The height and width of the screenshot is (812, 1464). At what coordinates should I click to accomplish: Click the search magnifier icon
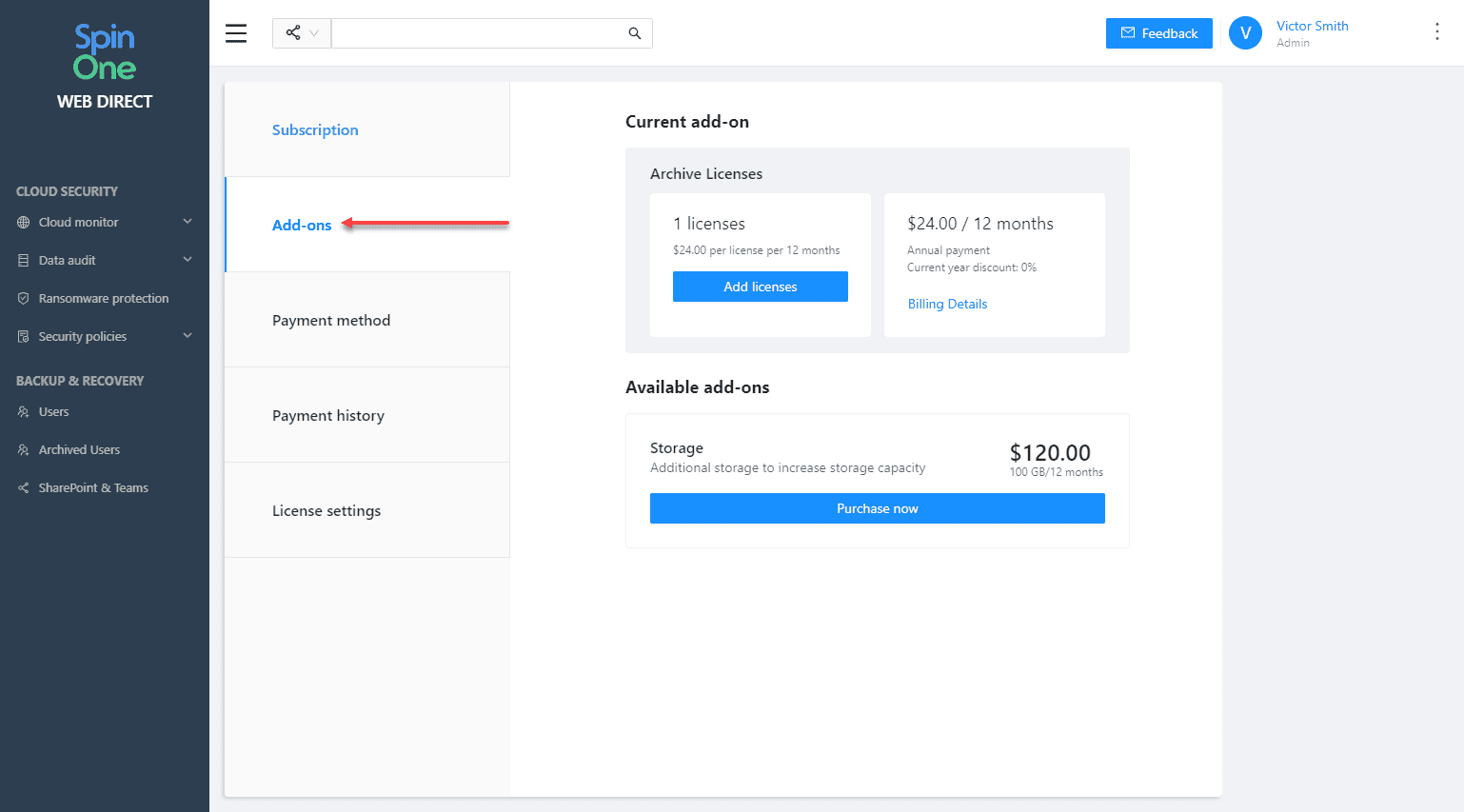click(x=635, y=33)
